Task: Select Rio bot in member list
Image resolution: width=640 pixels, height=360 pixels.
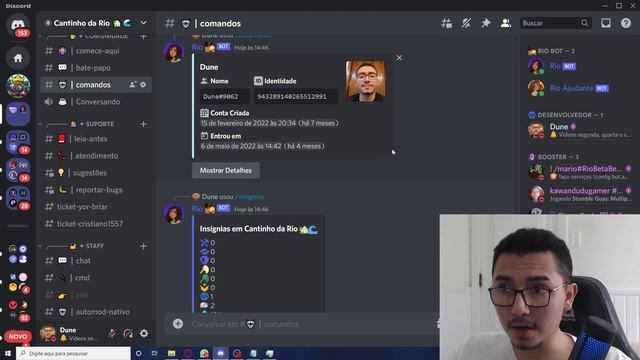Action: click(580, 66)
